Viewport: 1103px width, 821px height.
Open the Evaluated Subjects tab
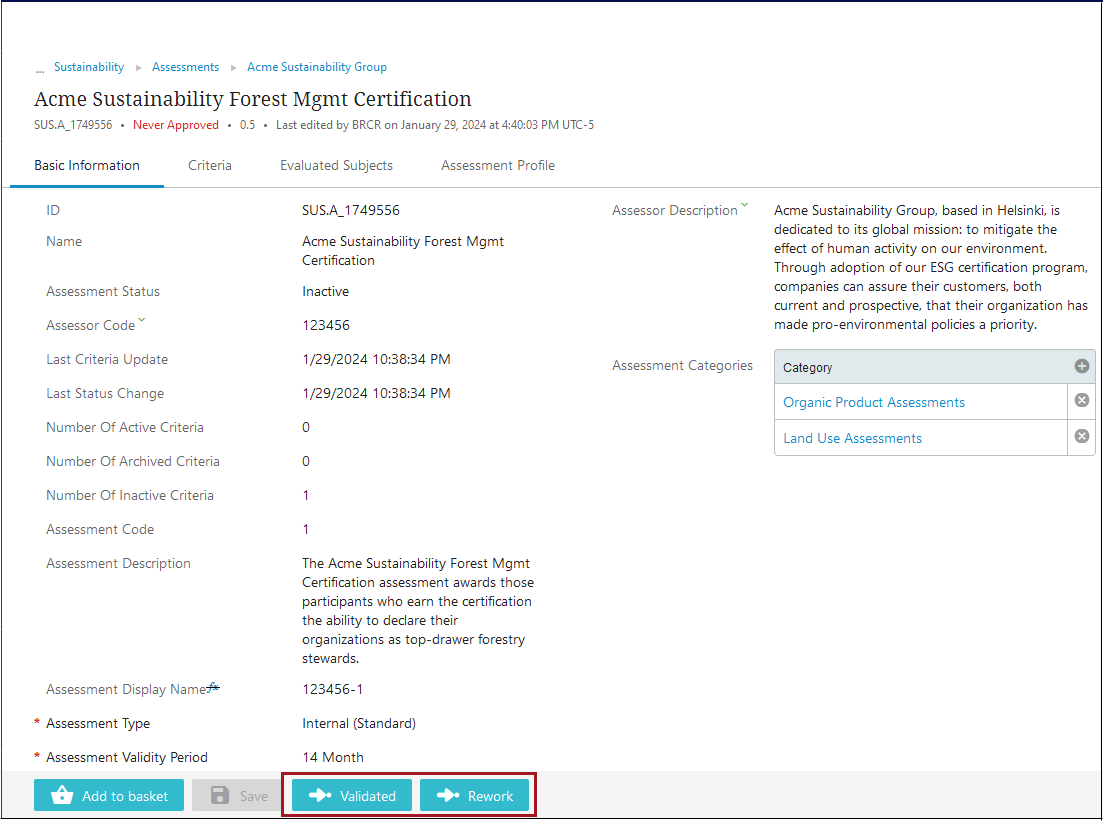tap(336, 166)
